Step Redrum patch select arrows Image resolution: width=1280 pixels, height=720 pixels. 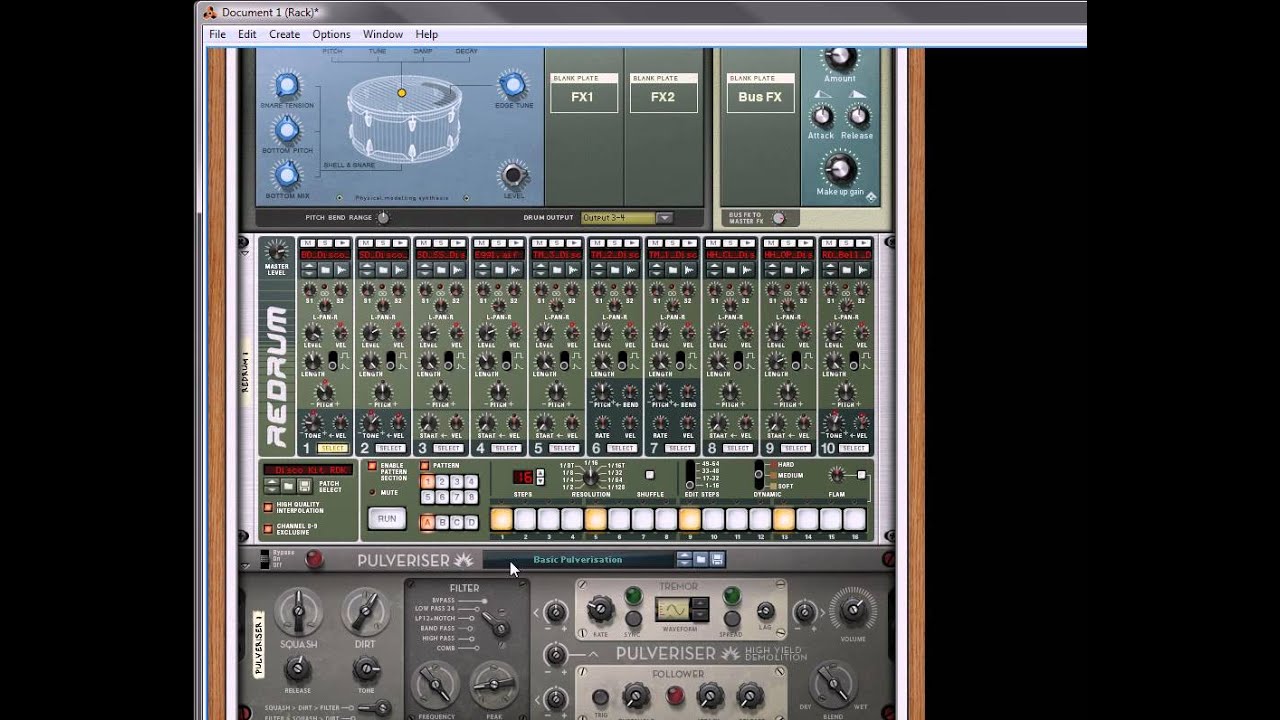click(271, 486)
